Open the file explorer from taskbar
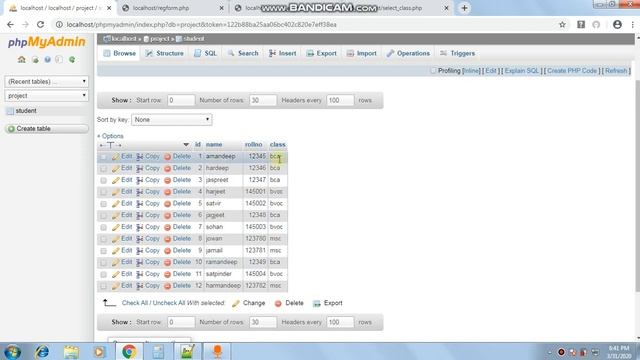 point(71,351)
